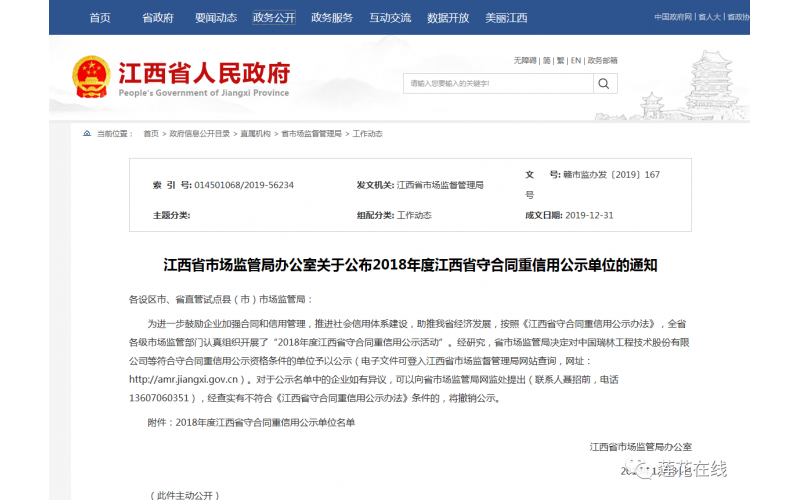
Task: Open the 数据开放 navigation menu item
Action: pyautogui.click(x=448, y=18)
